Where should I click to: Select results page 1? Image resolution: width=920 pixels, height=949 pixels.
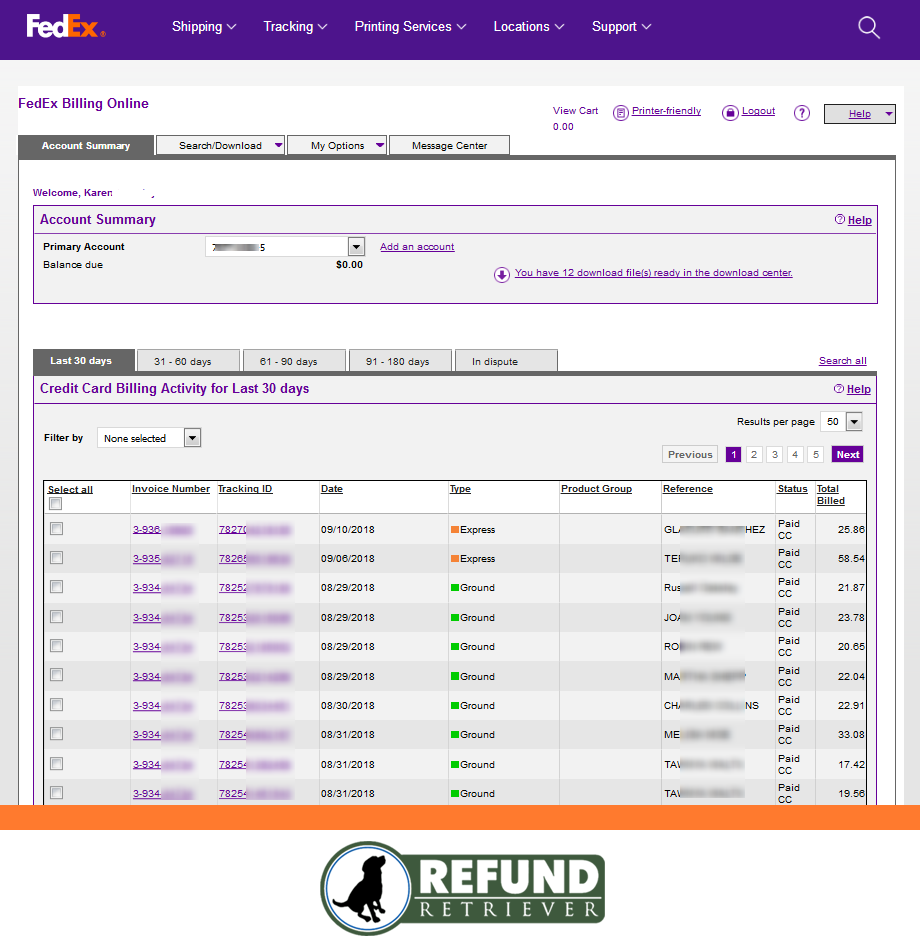(x=733, y=455)
